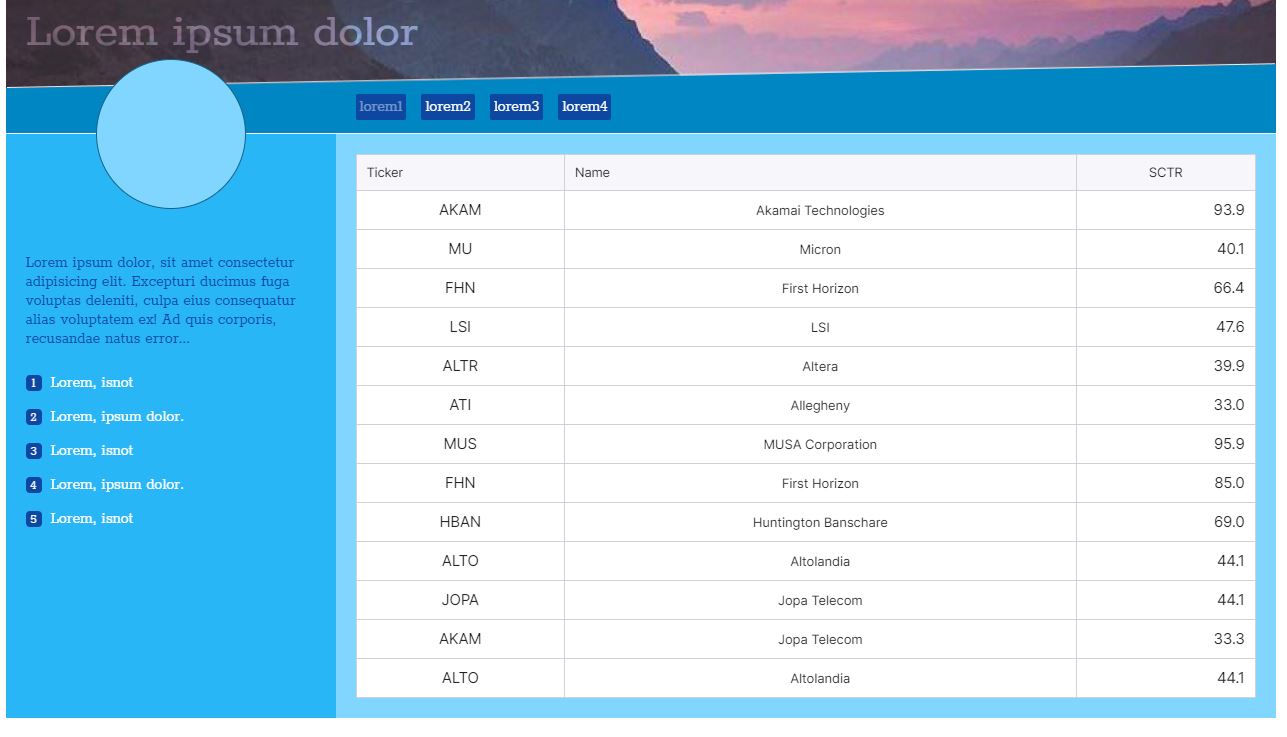Click the number 4 badge in sidebar

(33, 485)
